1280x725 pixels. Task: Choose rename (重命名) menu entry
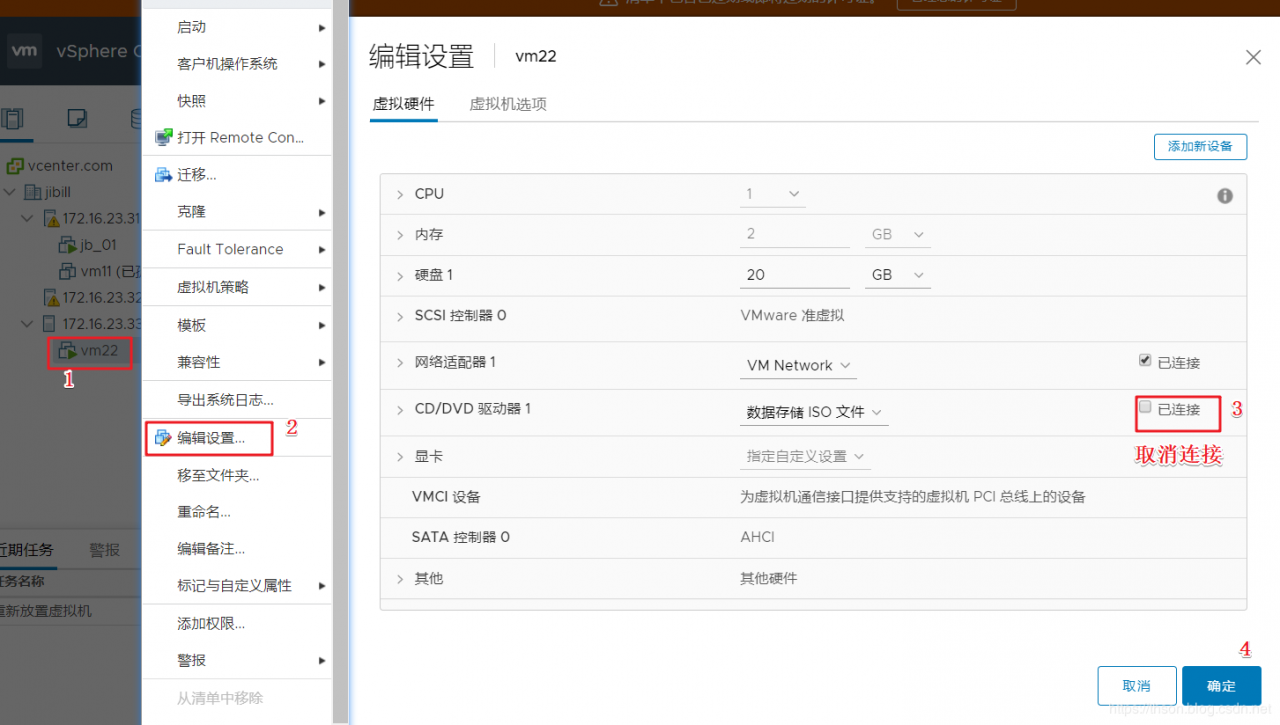[237, 512]
